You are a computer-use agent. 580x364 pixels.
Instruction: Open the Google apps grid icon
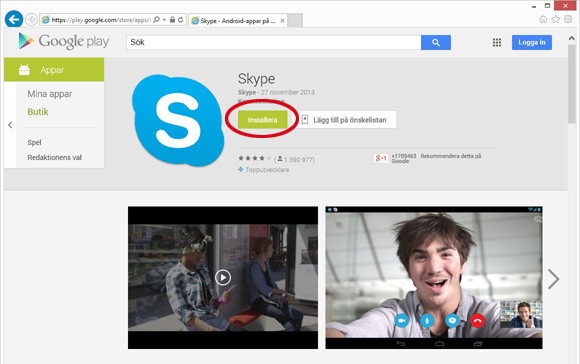(497, 43)
